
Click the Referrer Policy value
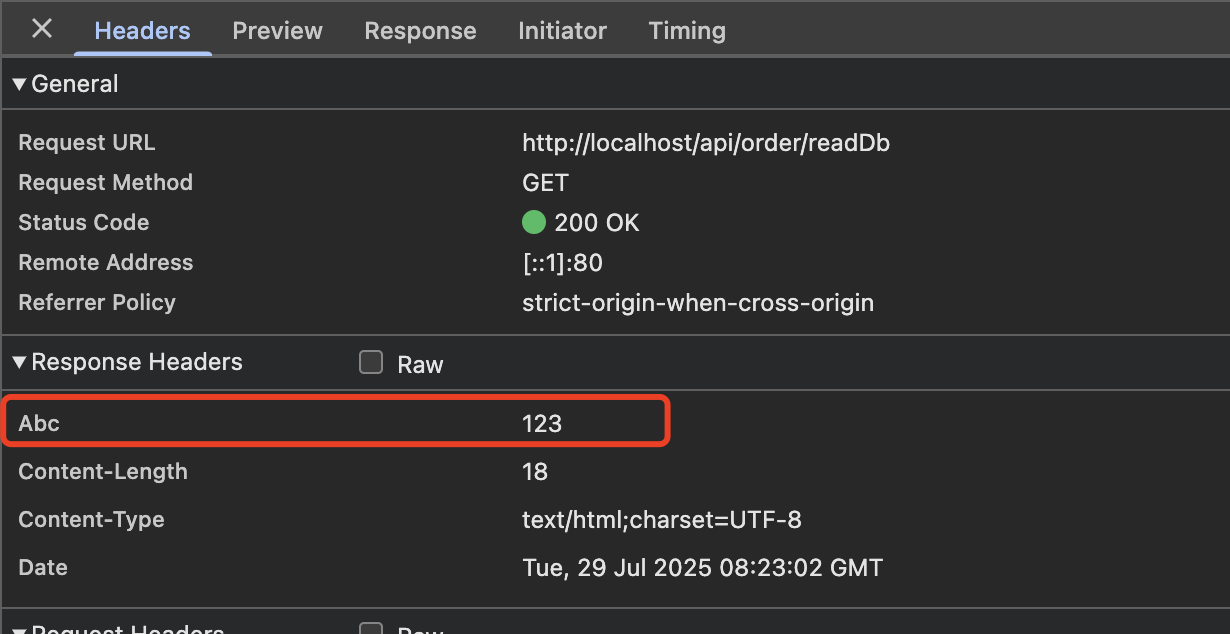click(697, 303)
